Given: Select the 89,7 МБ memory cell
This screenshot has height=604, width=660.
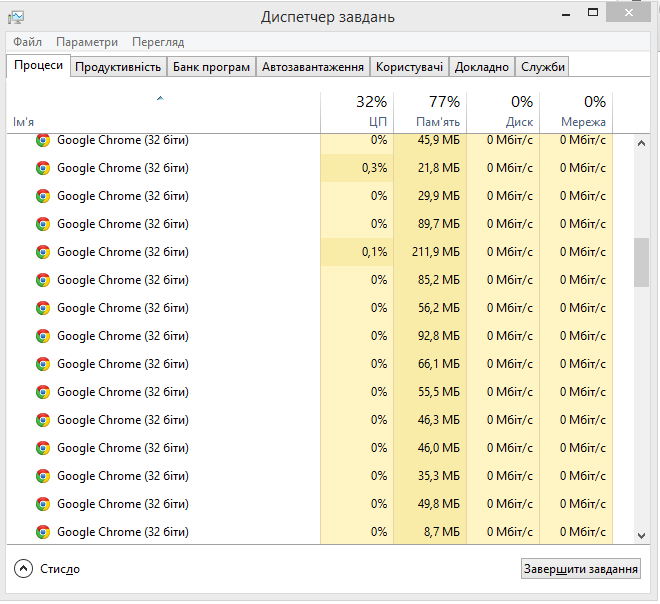Looking at the screenshot, I should [x=430, y=224].
